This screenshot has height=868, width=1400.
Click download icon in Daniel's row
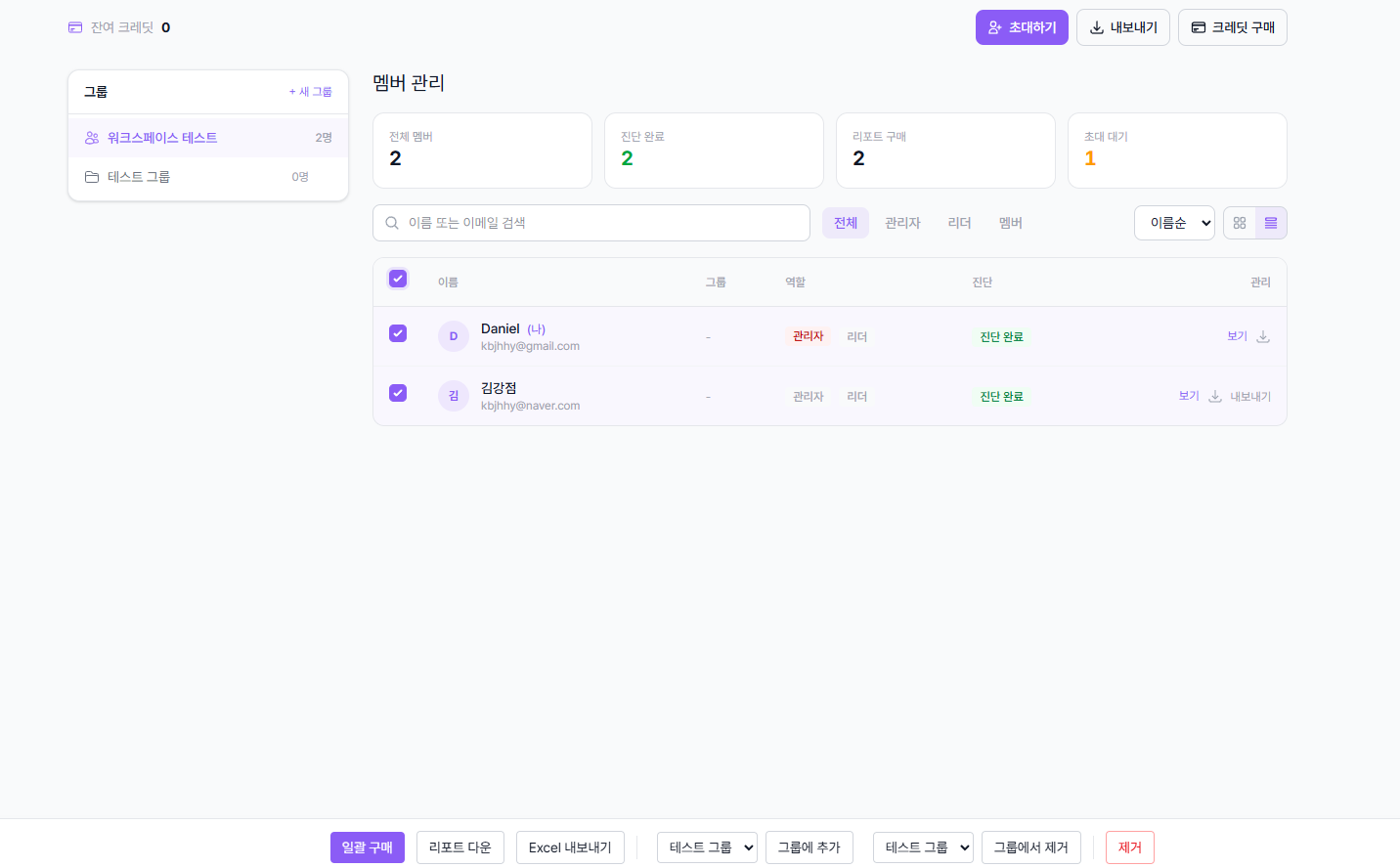tap(1263, 336)
